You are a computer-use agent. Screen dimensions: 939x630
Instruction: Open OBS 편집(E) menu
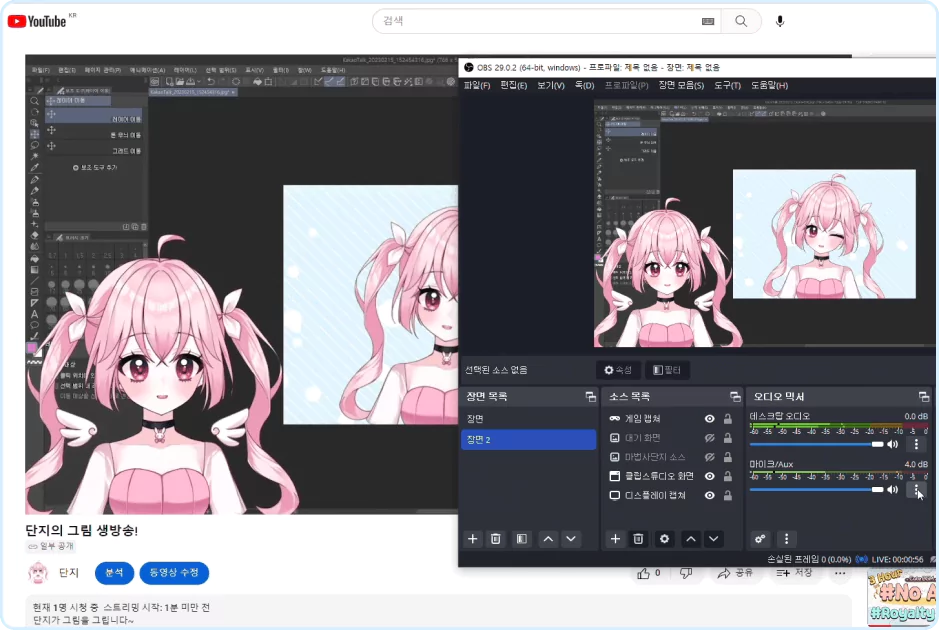tap(514, 86)
